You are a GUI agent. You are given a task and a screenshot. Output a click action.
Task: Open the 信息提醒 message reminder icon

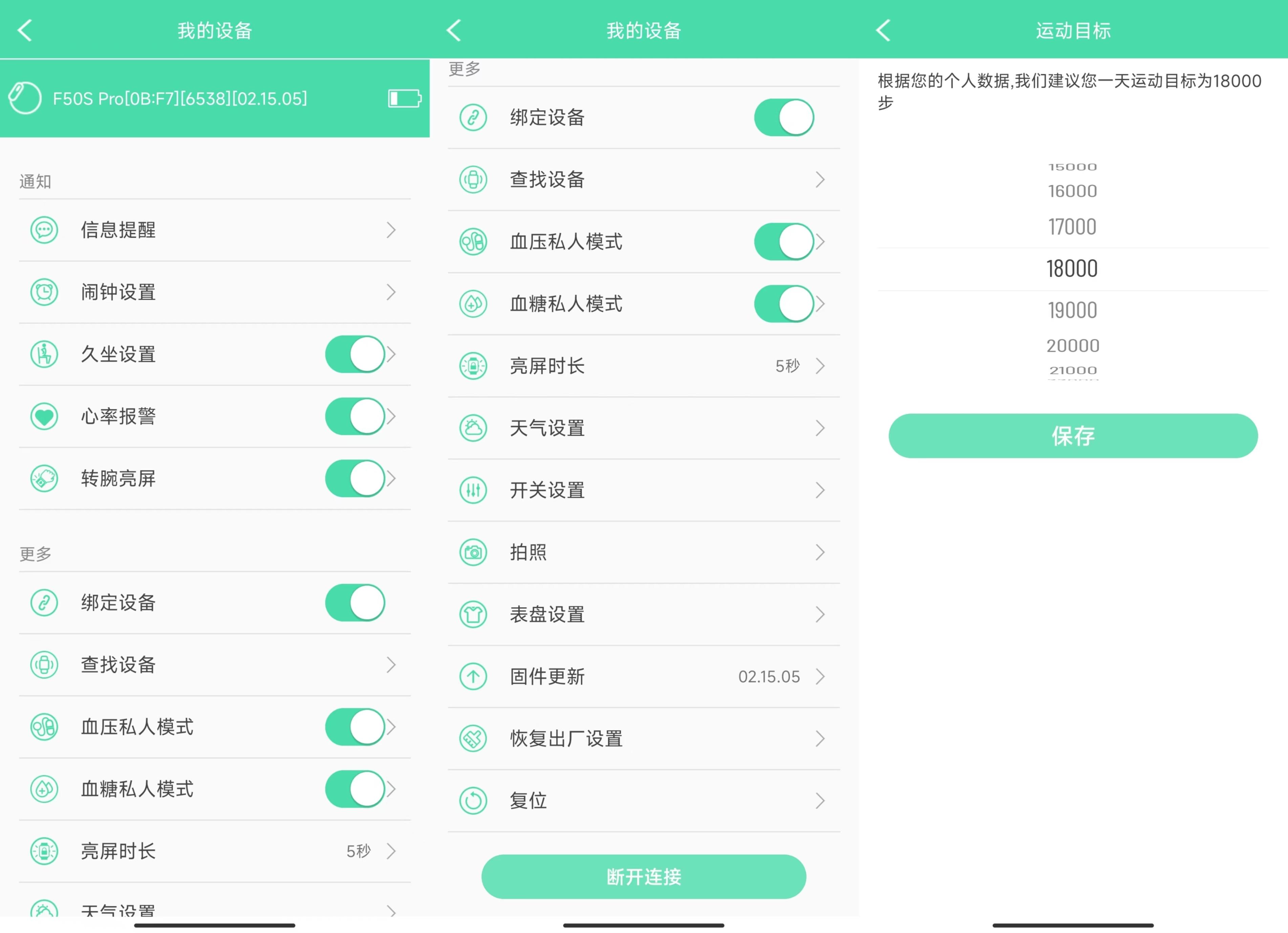click(44, 230)
